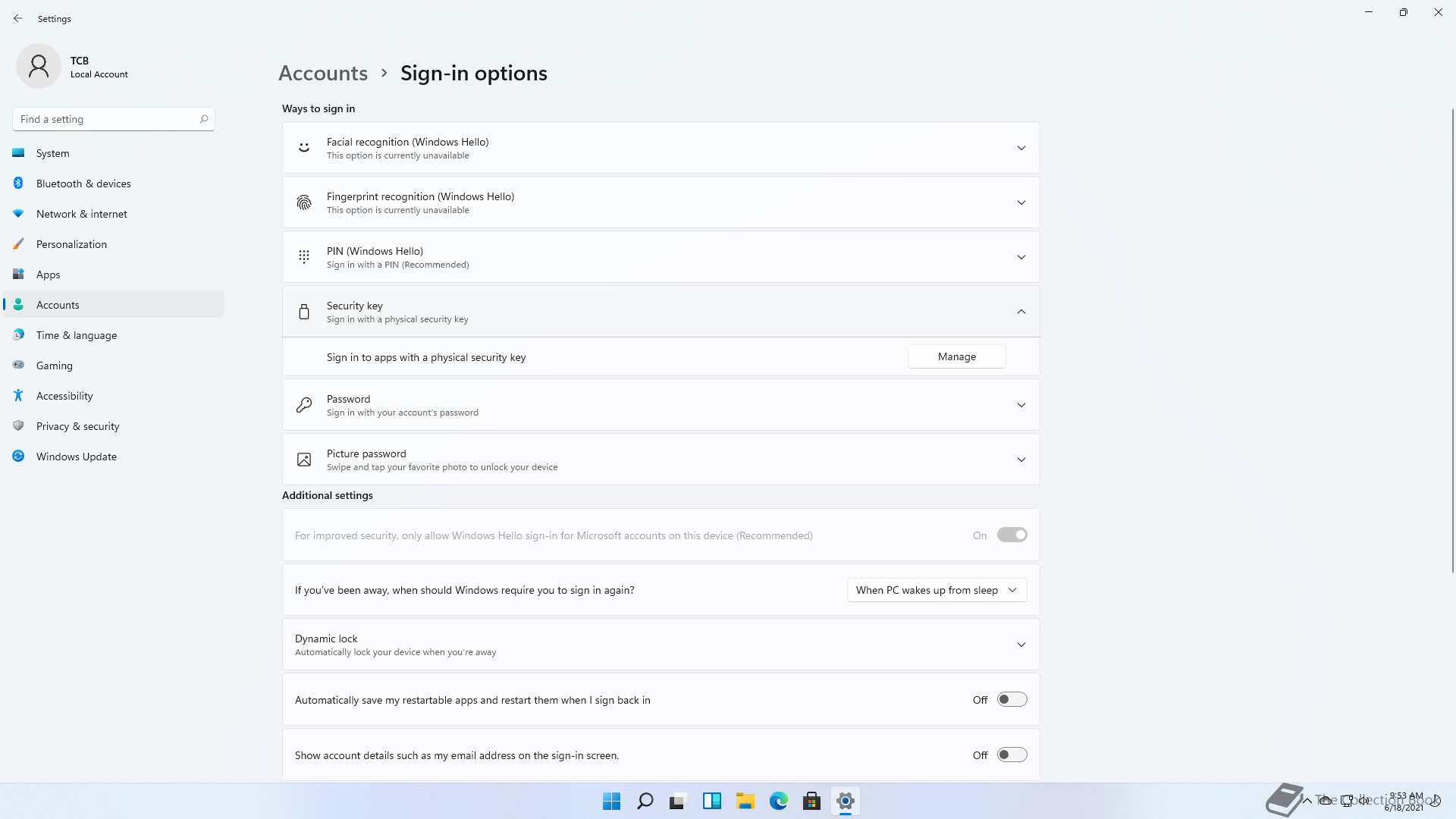1456x819 pixels.
Task: Click the Personalization paintbrush icon
Action: click(18, 244)
